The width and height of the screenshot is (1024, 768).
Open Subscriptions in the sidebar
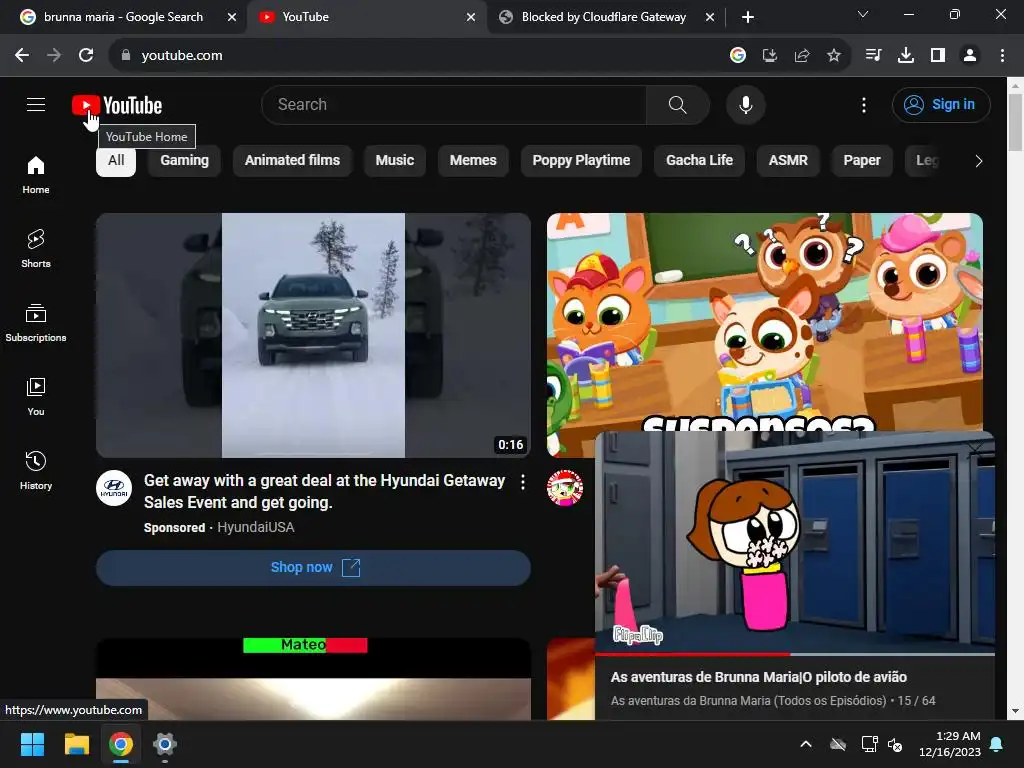(x=36, y=323)
